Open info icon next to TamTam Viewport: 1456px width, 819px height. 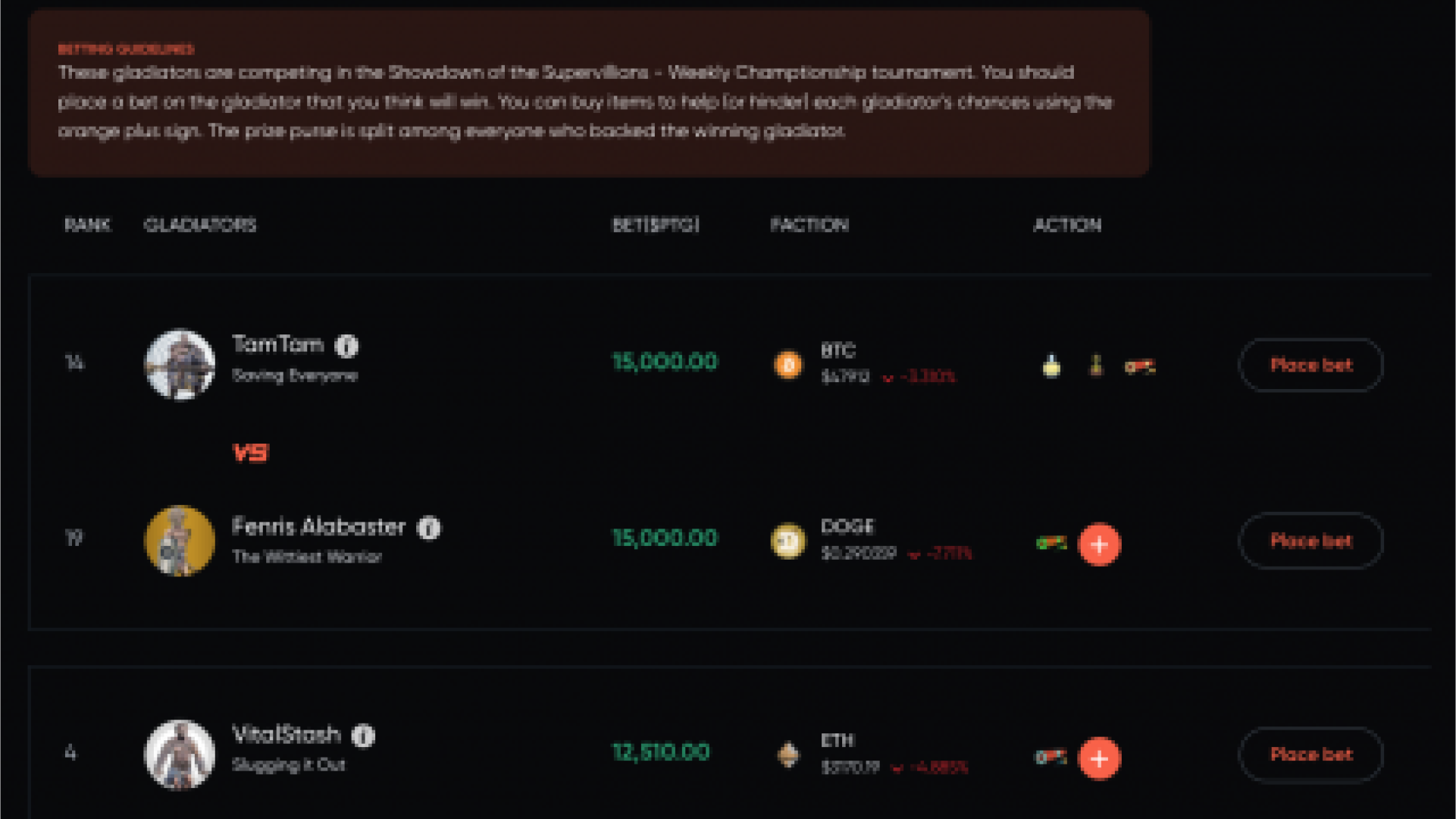pos(347,346)
